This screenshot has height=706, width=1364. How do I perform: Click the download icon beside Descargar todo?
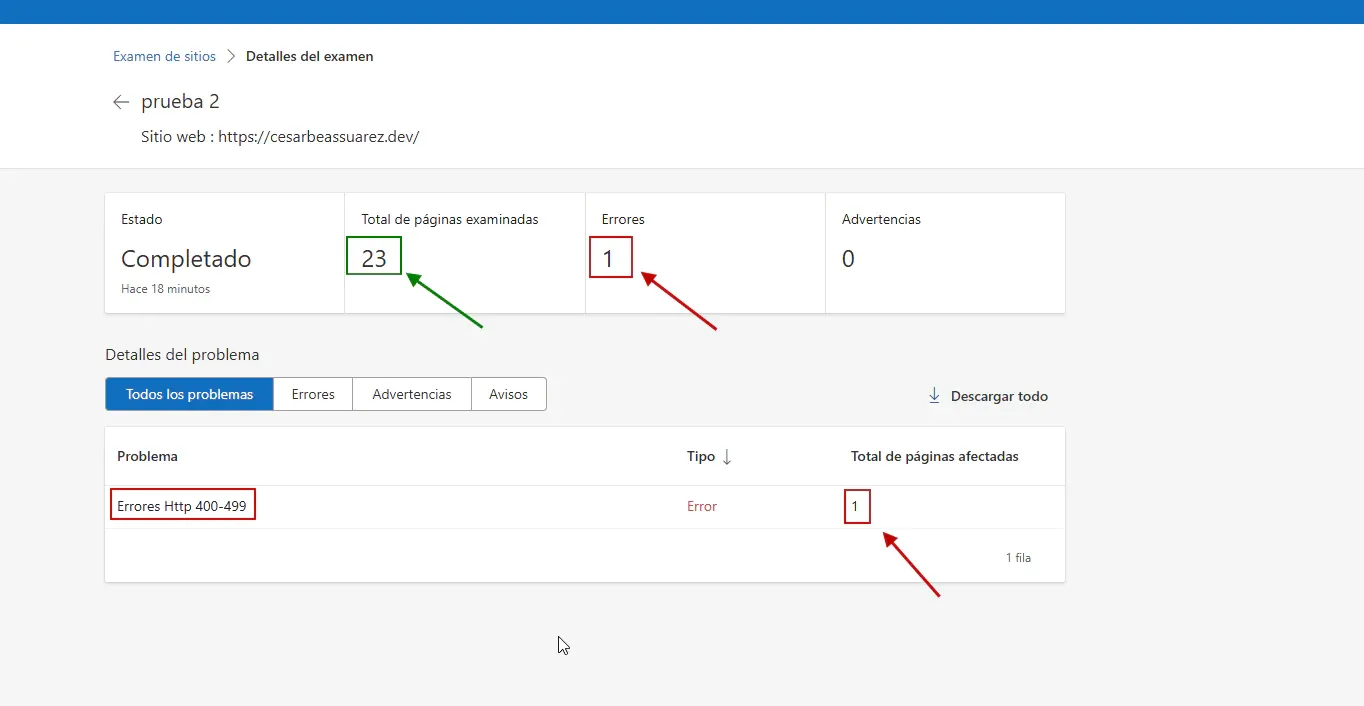(x=933, y=395)
